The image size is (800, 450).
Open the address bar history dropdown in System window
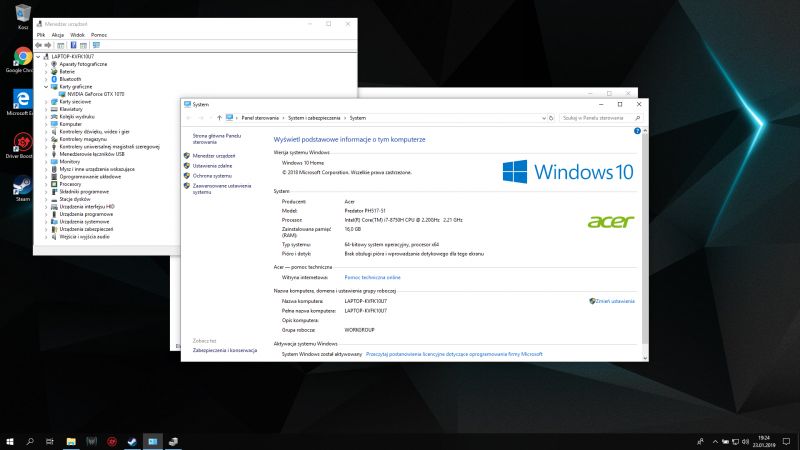point(543,118)
